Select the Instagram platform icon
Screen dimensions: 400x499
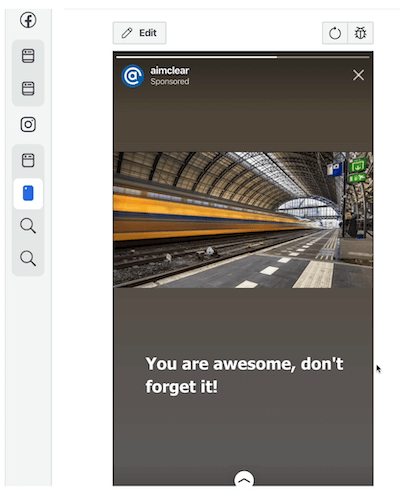[28, 125]
